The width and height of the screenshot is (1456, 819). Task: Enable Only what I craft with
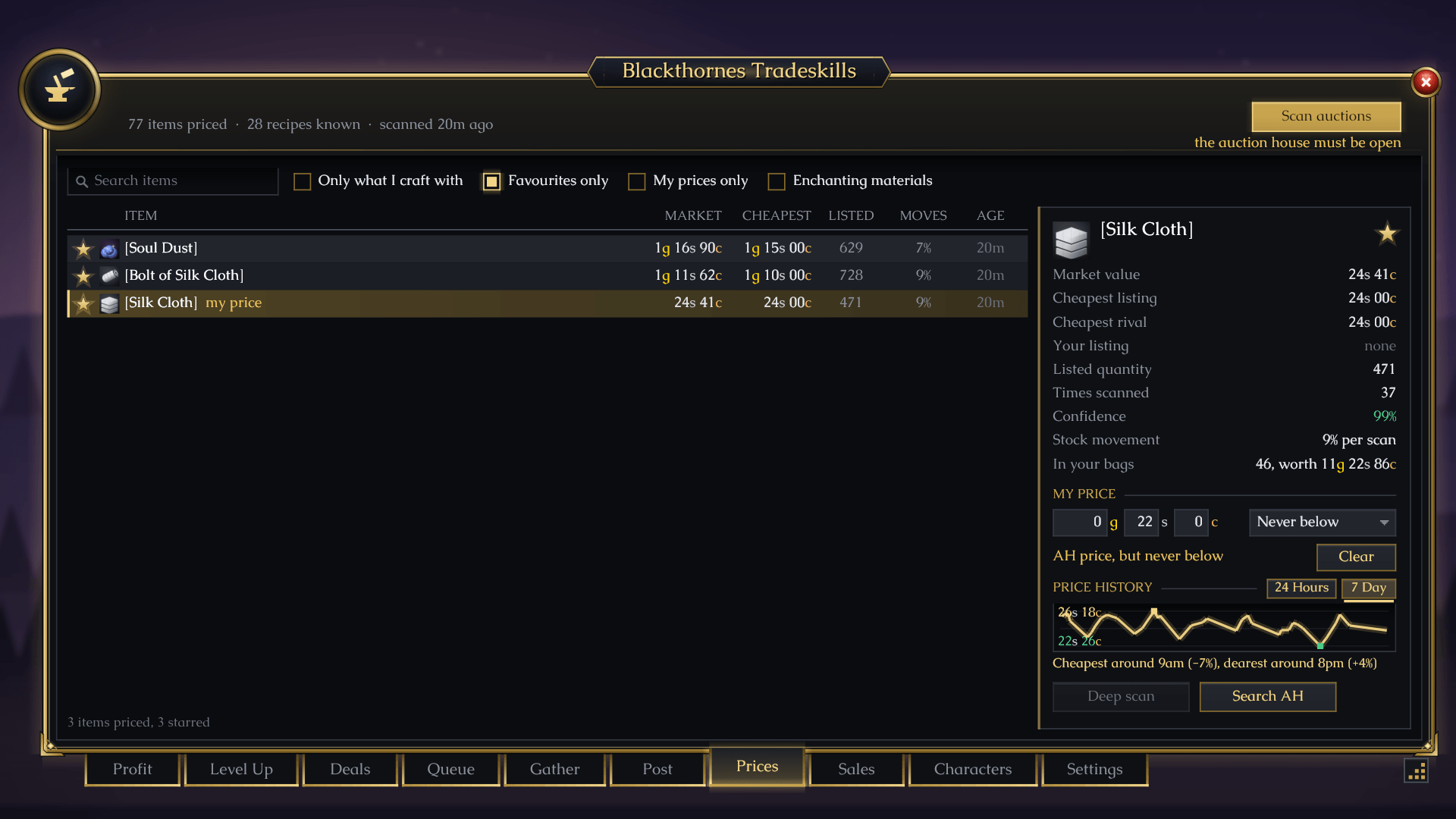[303, 181]
